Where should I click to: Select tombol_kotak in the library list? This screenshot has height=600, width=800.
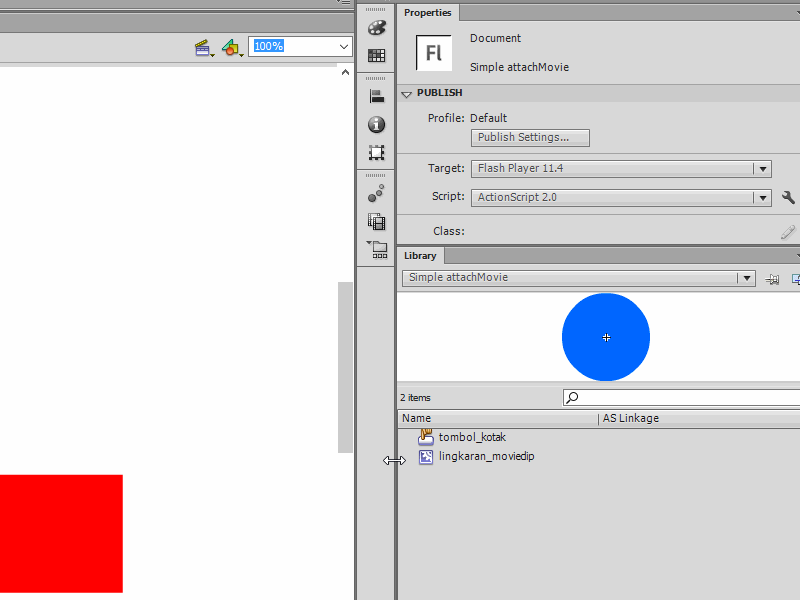472,437
